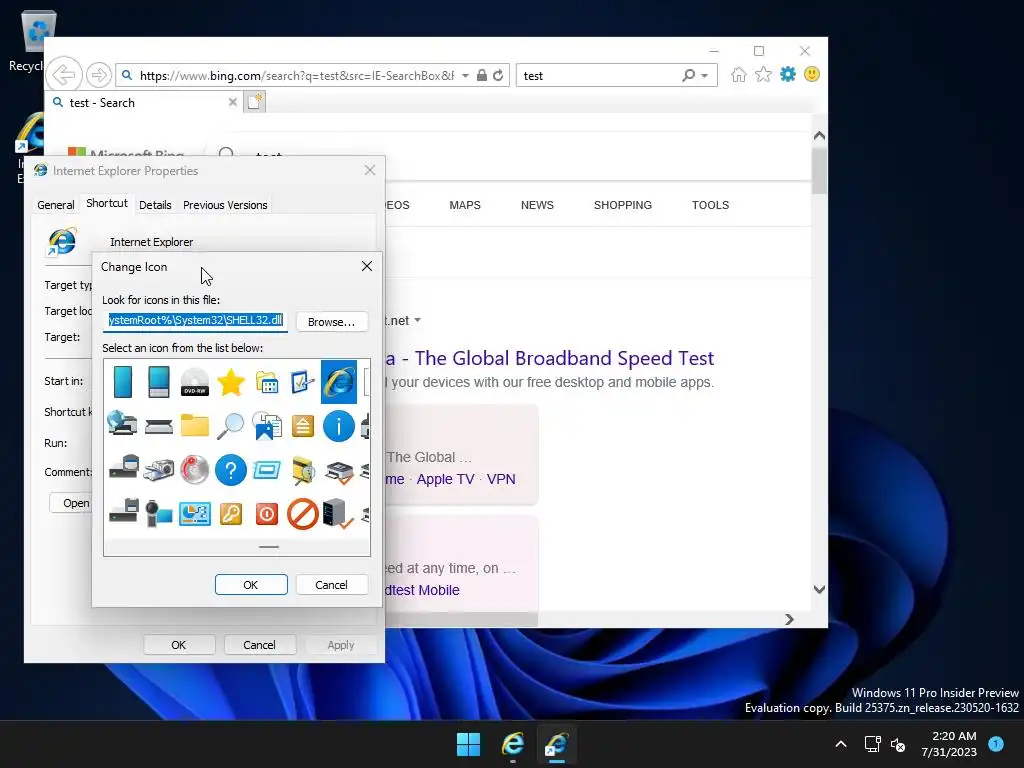Open the Windows Start menu
The width and height of the screenshot is (1024, 768).
point(468,744)
